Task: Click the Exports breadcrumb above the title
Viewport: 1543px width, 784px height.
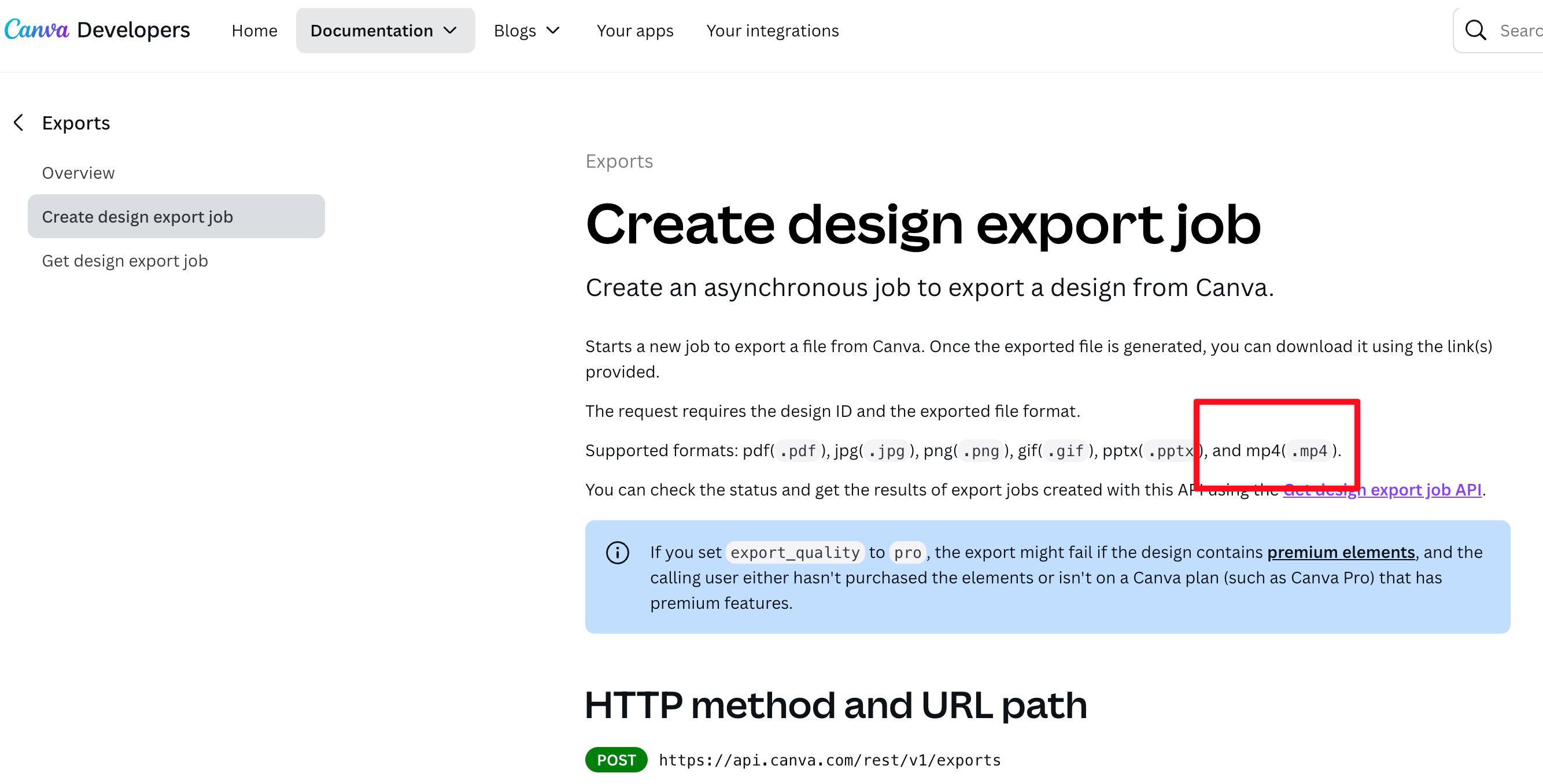Action: pyautogui.click(x=619, y=161)
